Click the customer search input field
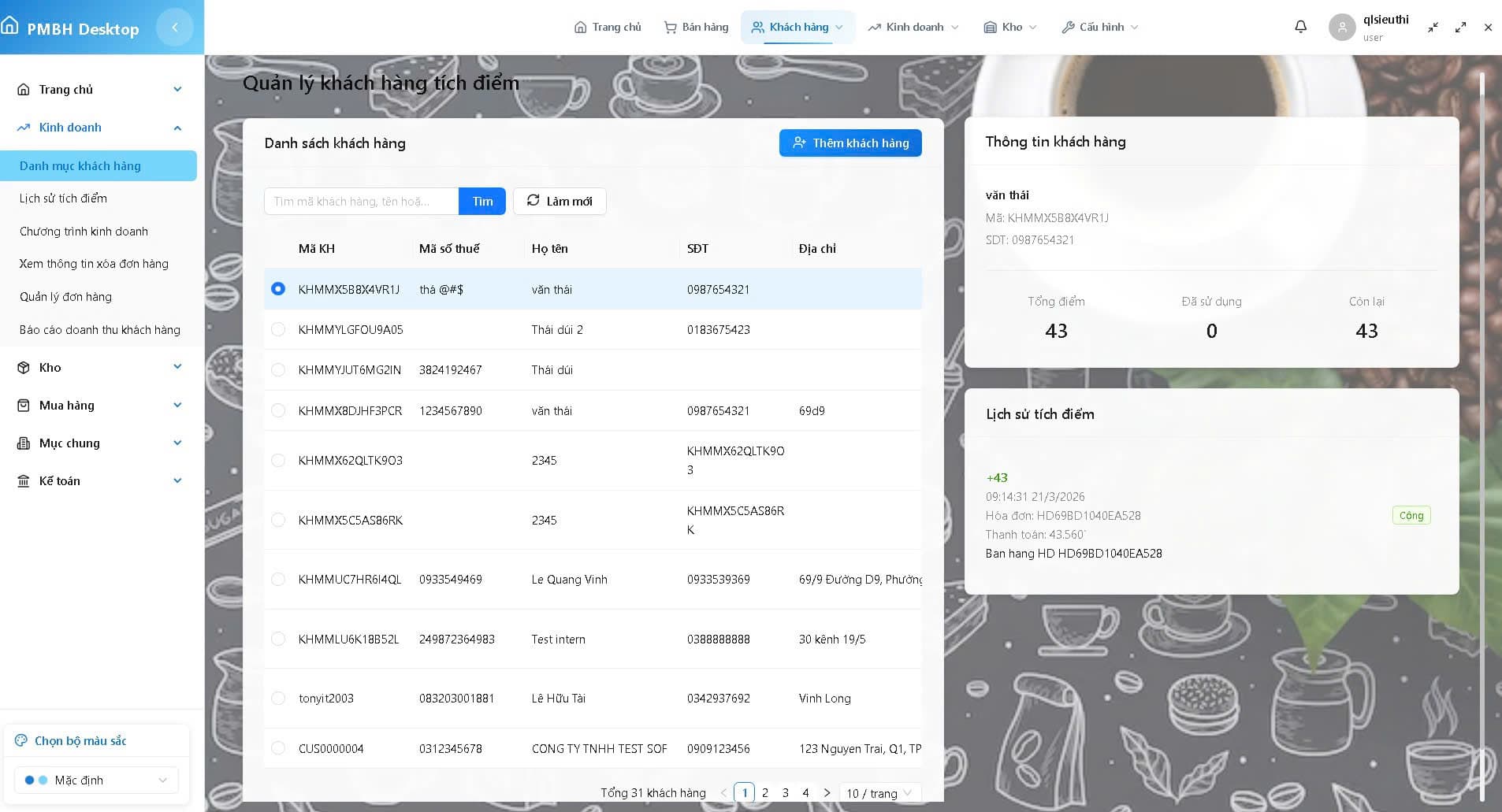This screenshot has height=812, width=1502. pos(361,201)
